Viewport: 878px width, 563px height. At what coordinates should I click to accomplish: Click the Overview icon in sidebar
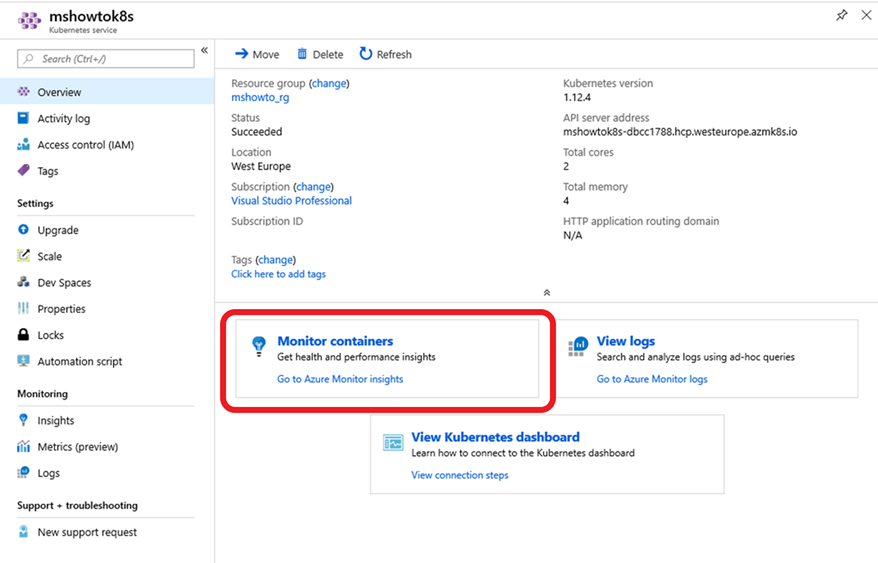point(24,91)
